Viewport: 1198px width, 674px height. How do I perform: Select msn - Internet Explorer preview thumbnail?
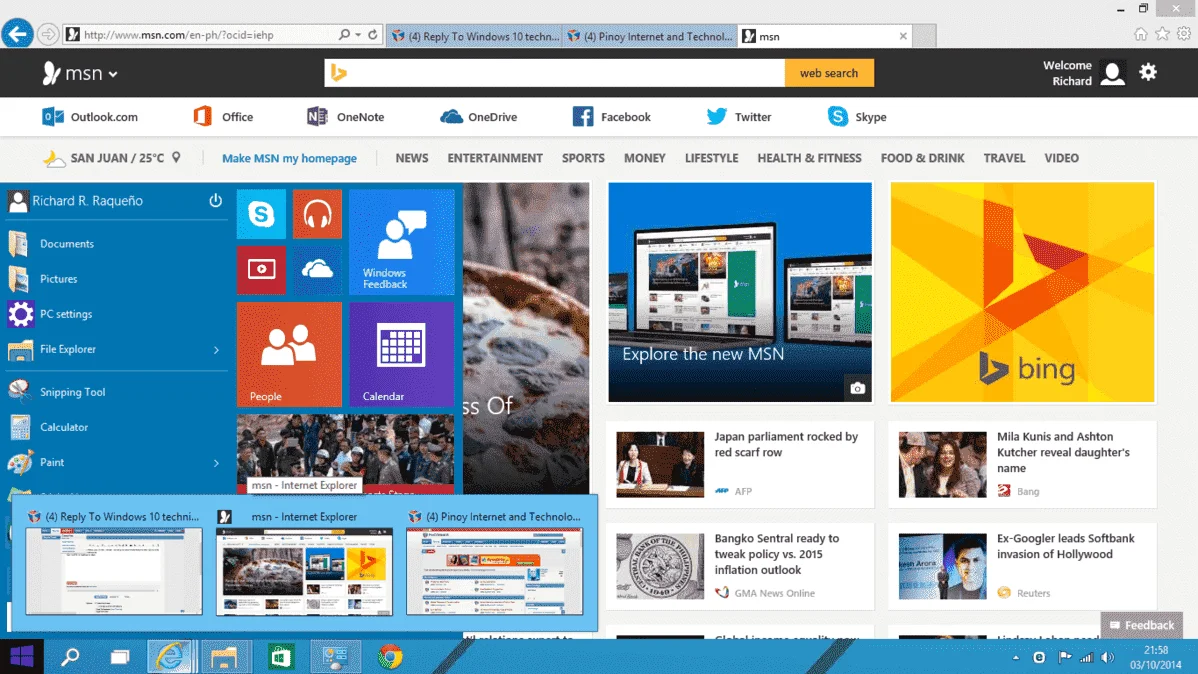(x=304, y=571)
